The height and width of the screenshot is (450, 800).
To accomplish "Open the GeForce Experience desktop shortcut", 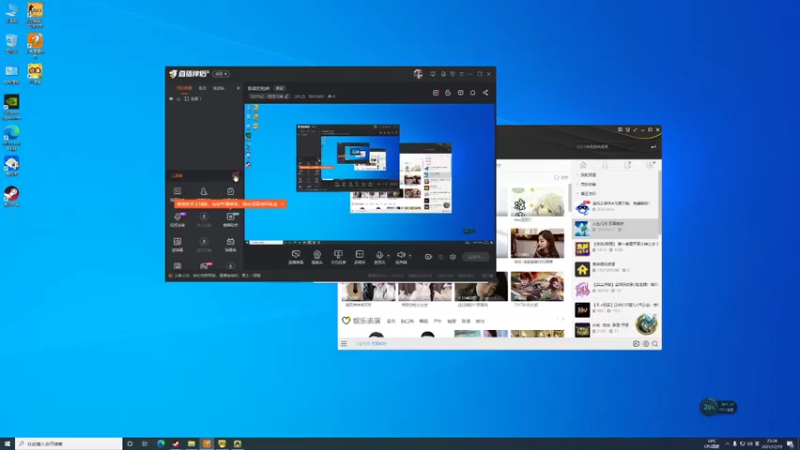I will pos(11,107).
